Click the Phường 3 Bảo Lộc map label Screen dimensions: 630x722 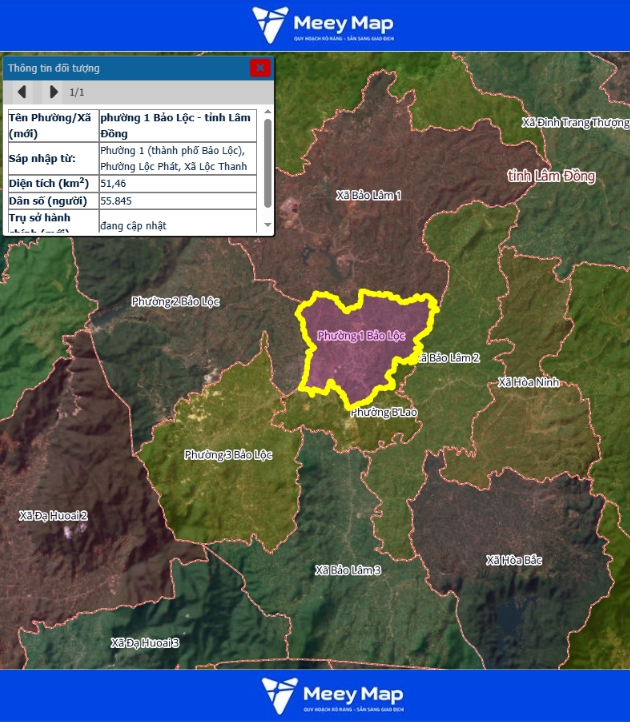228,455
